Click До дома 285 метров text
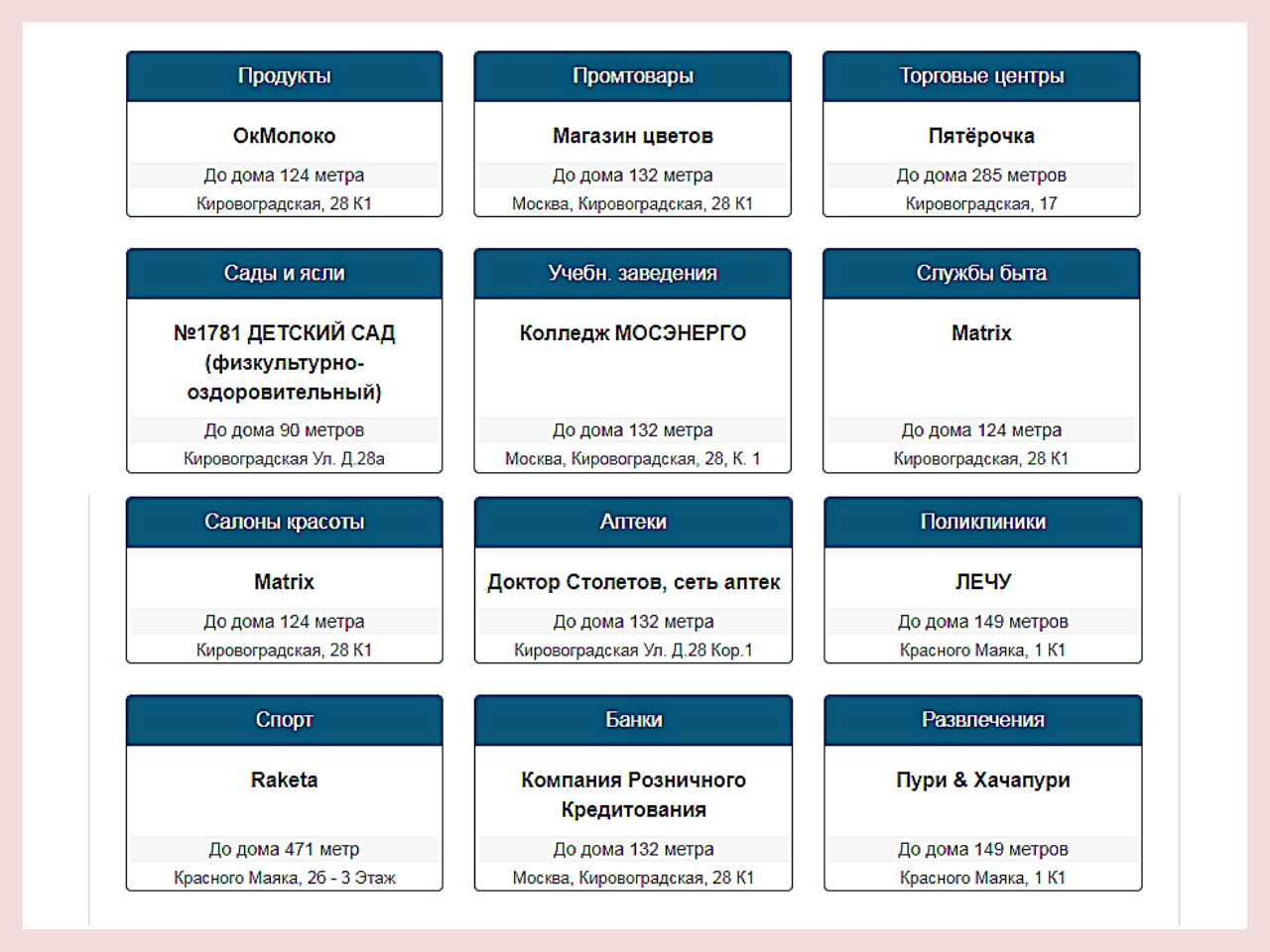 (x=981, y=176)
